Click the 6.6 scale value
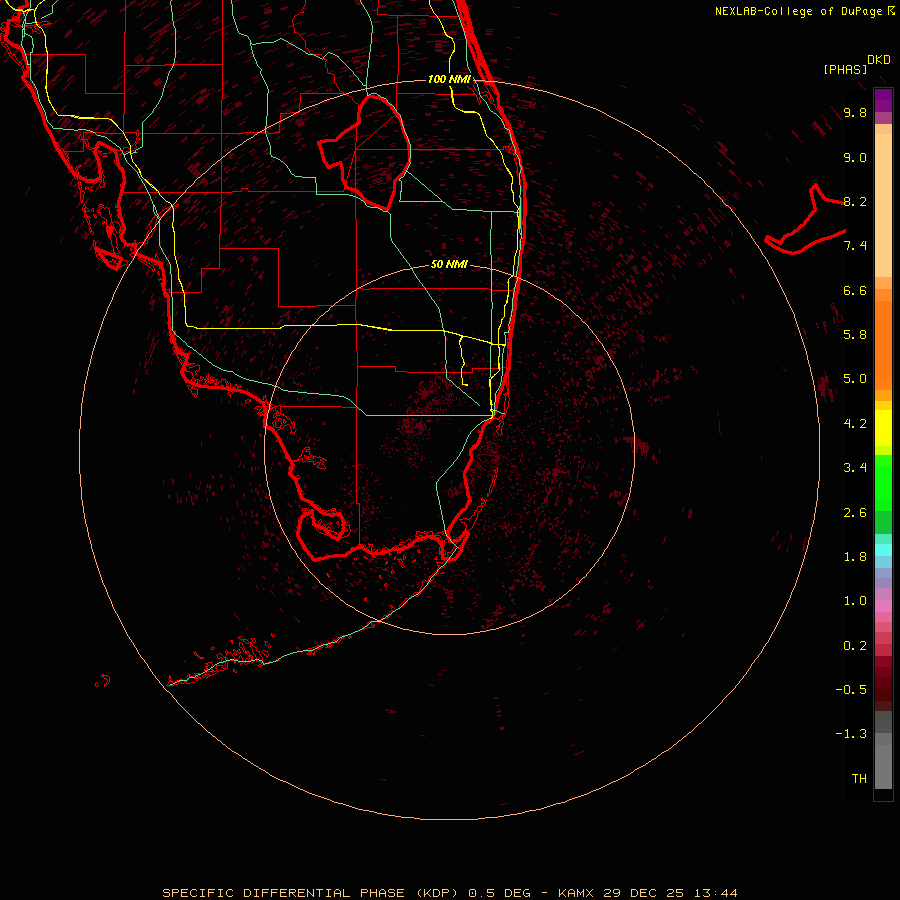The width and height of the screenshot is (900, 900). click(x=855, y=290)
